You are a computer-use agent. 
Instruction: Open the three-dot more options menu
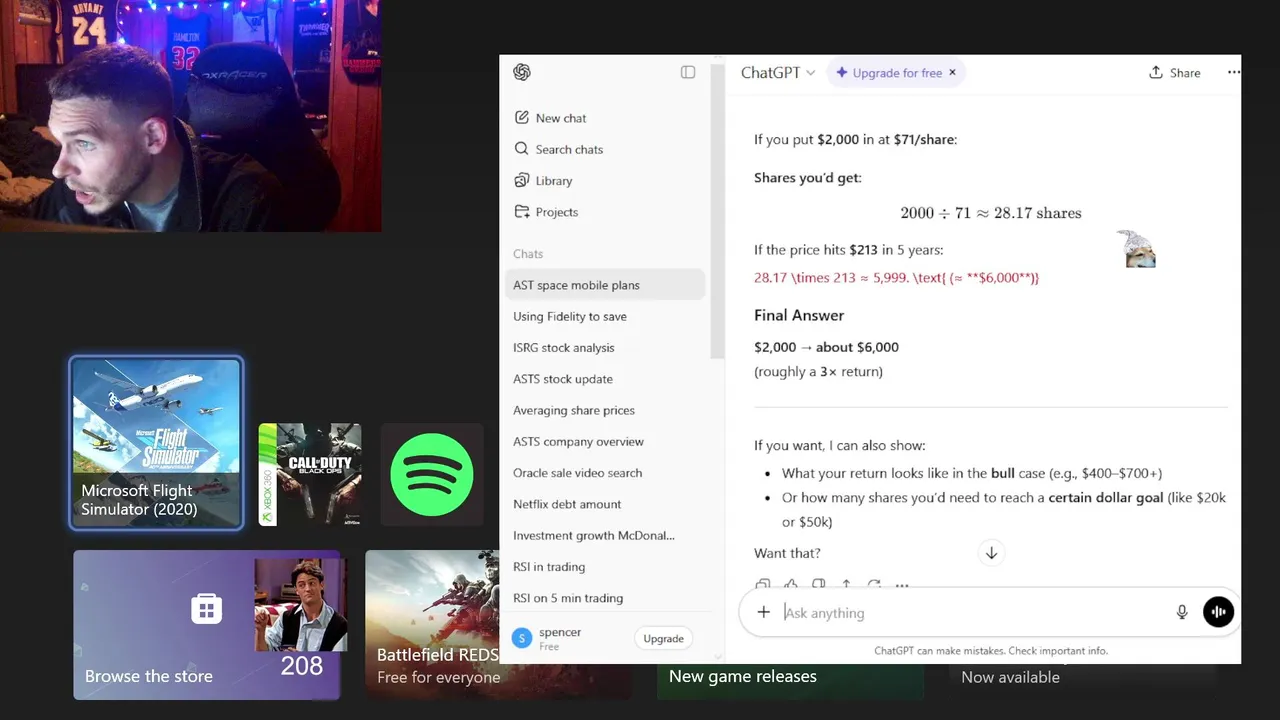(1233, 72)
